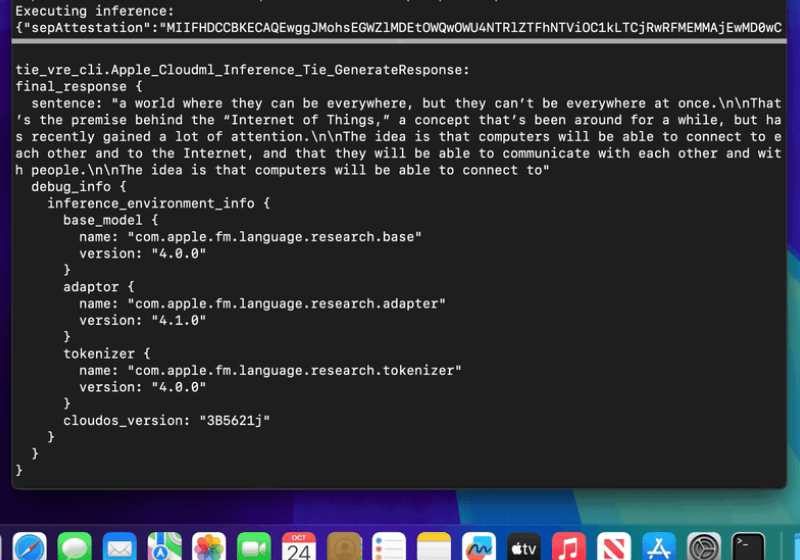This screenshot has width=800, height=560.
Task: Open Calendar showing OCT 24
Action: [x=299, y=547]
